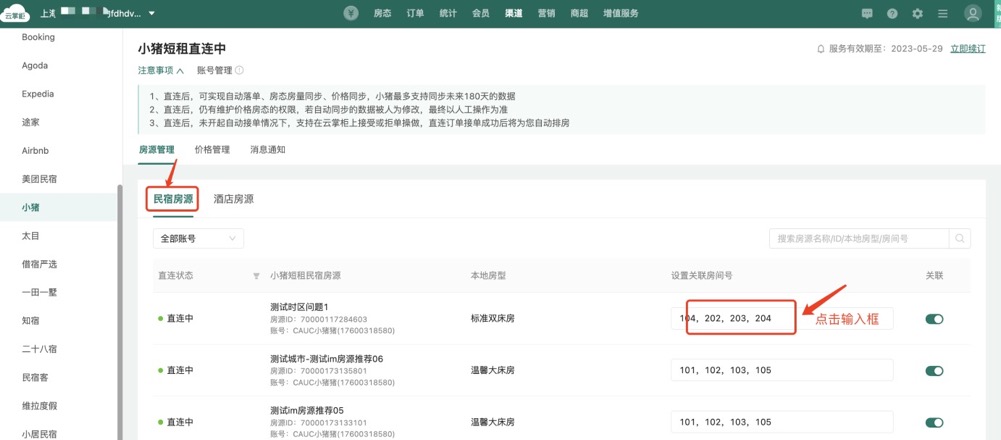Click the filter icon beside 直连状态
Image resolution: width=1001 pixels, height=440 pixels.
256,276
